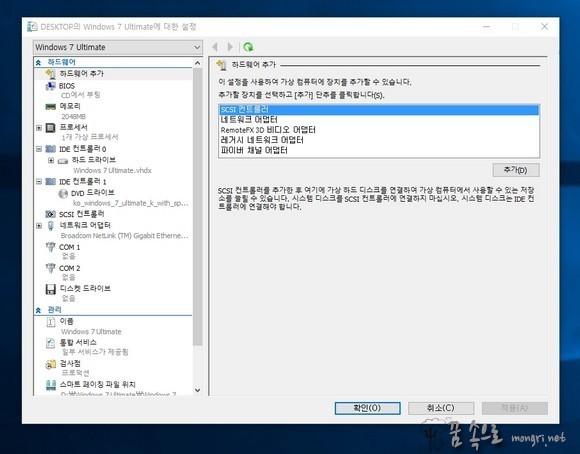Click the 메모리 memory chip icon
The height and width of the screenshot is (454, 580).
coord(50,107)
